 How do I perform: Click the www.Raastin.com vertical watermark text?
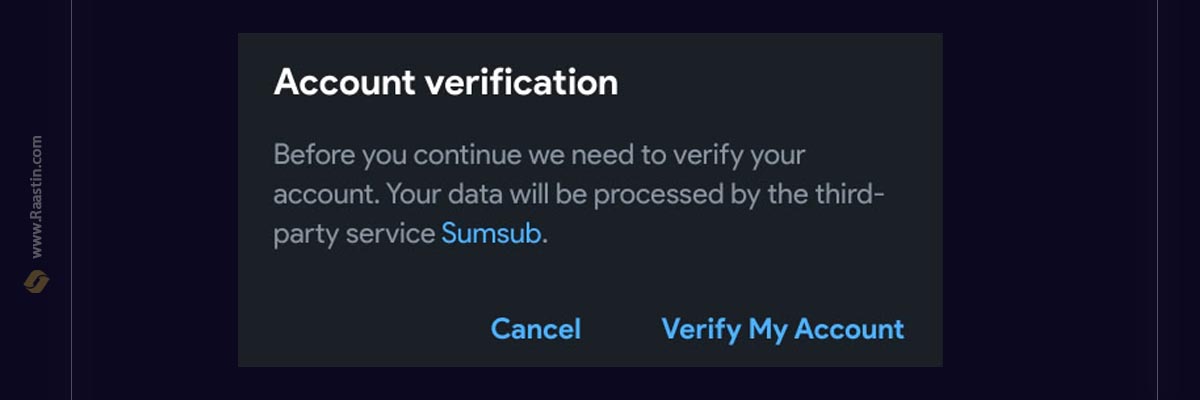pos(37,196)
